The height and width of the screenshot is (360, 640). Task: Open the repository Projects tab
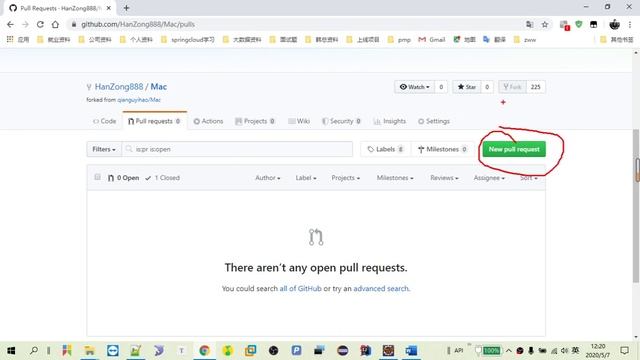coord(255,121)
